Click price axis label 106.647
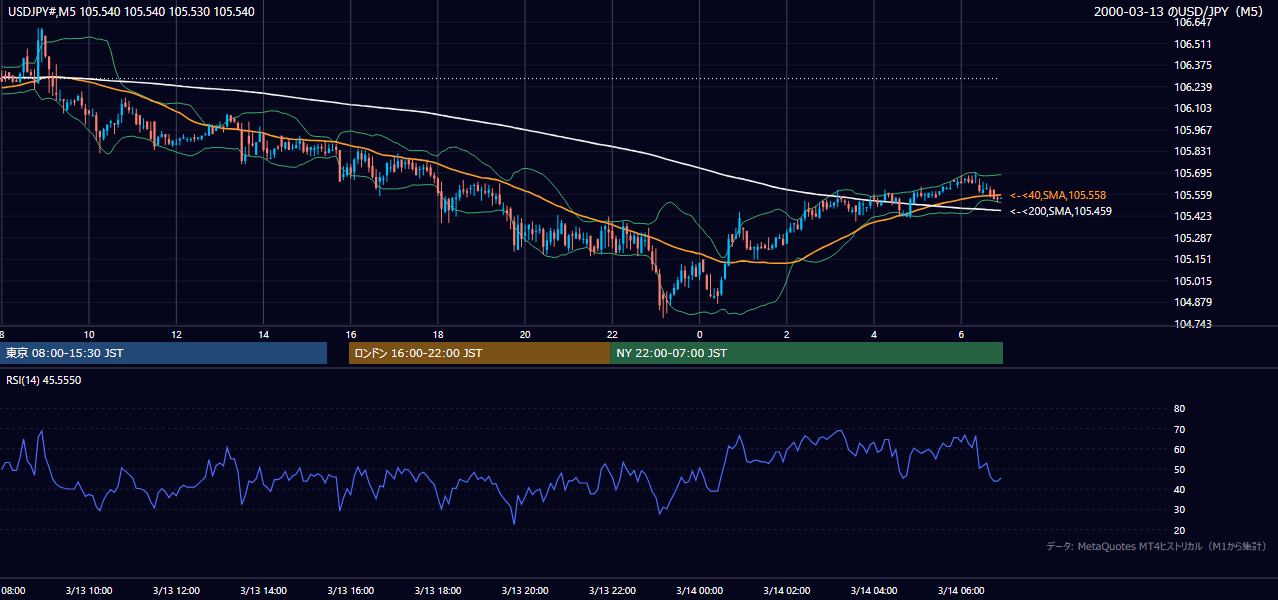Viewport: 1278px width, 600px height. [x=1193, y=22]
